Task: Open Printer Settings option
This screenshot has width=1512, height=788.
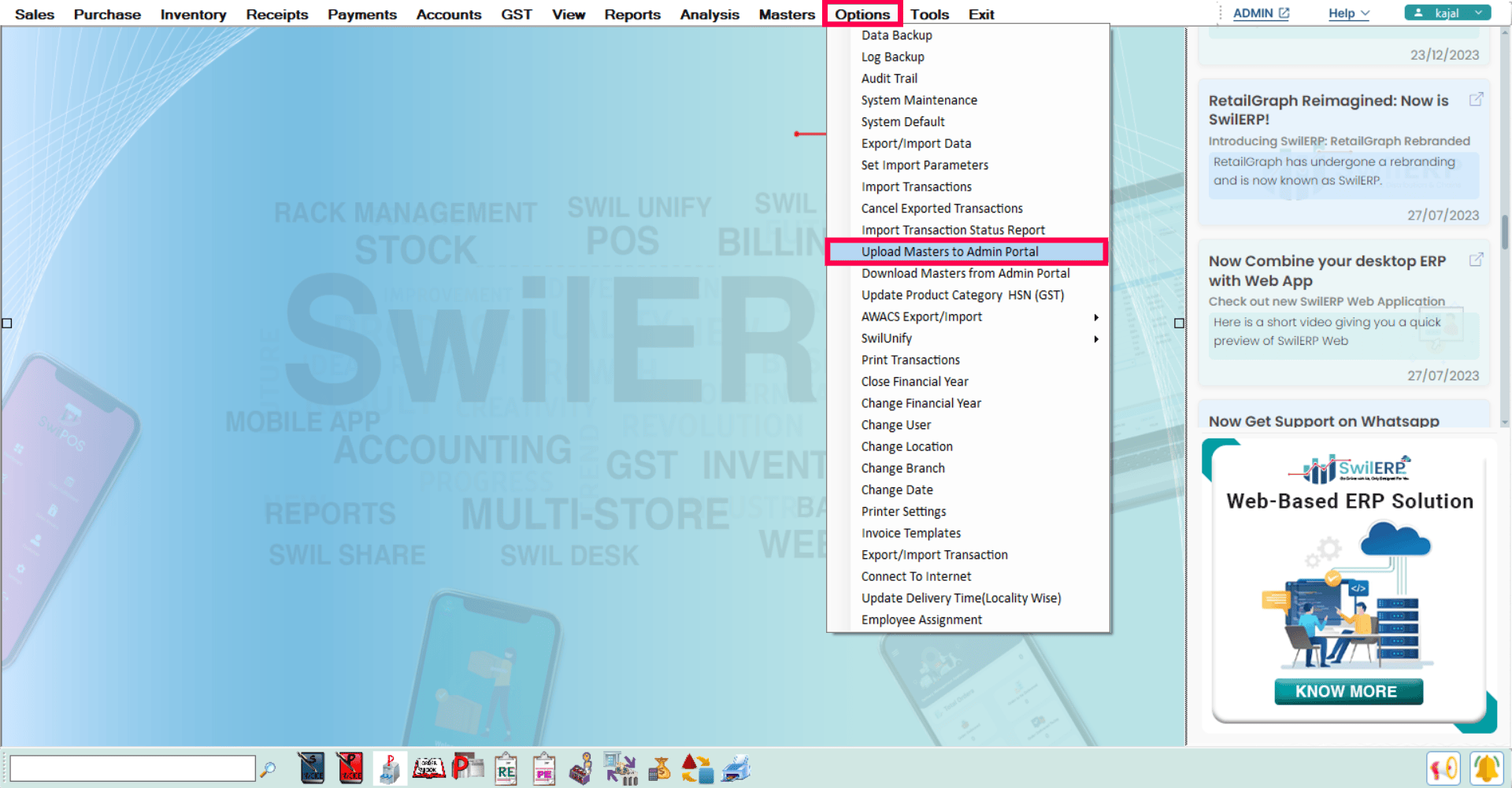Action: 968,512
